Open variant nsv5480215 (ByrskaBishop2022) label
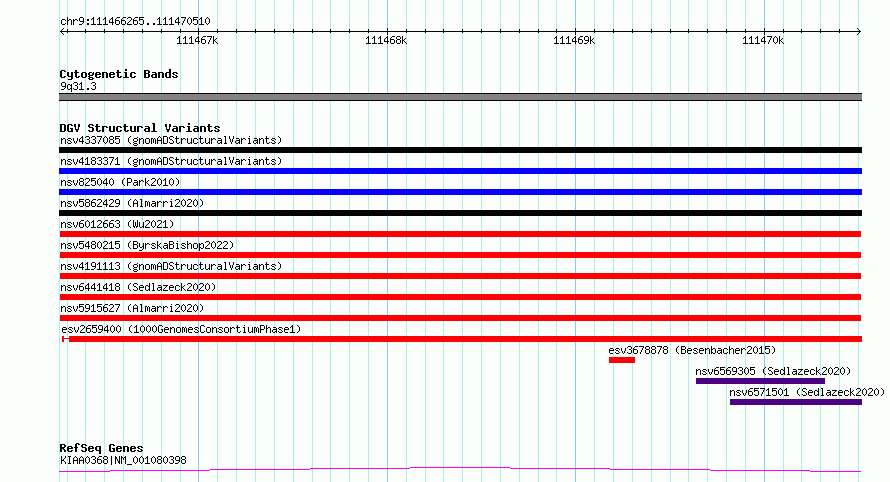The width and height of the screenshot is (890, 482). [x=147, y=245]
